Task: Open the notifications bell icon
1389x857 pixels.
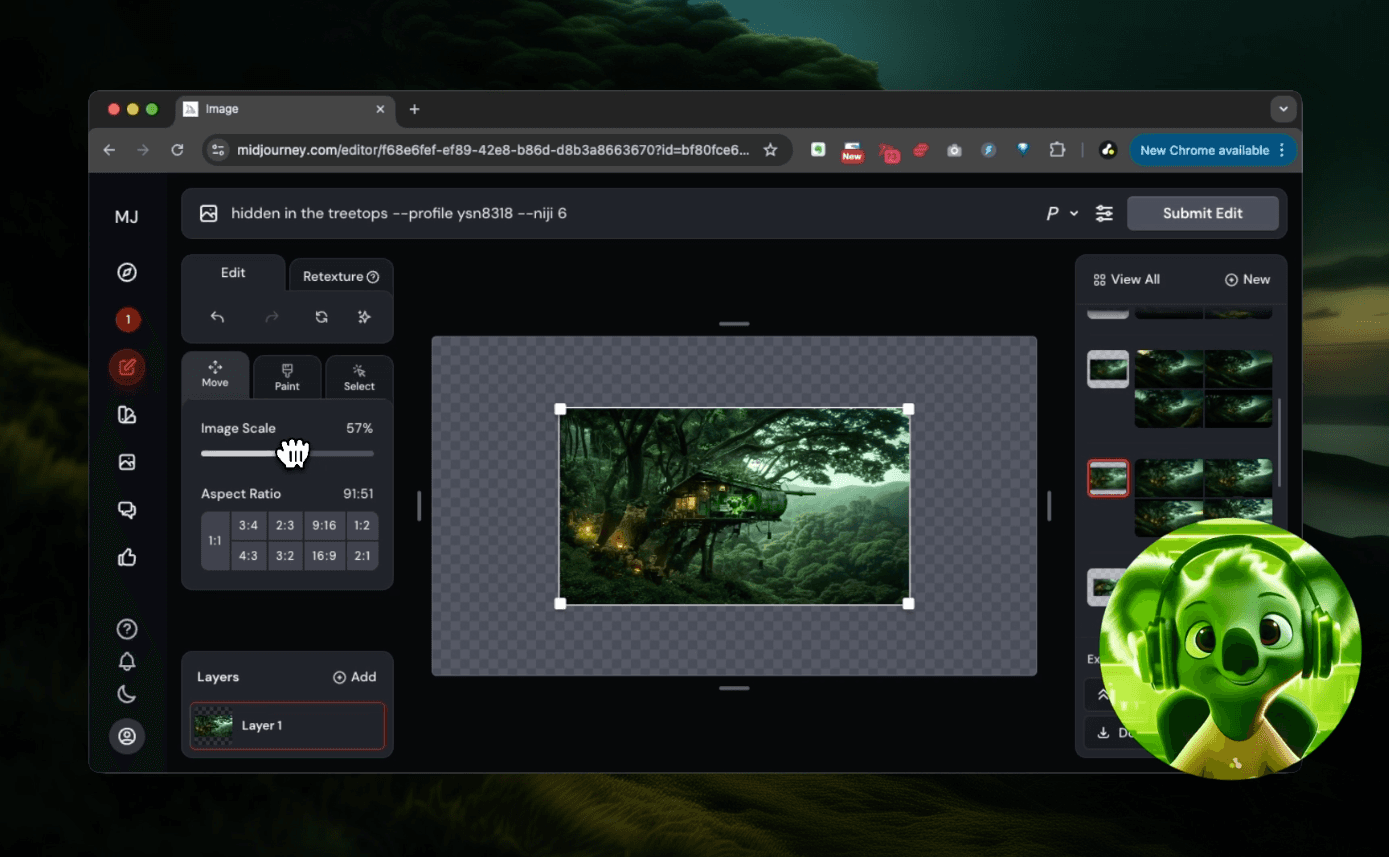Action: pos(127,661)
